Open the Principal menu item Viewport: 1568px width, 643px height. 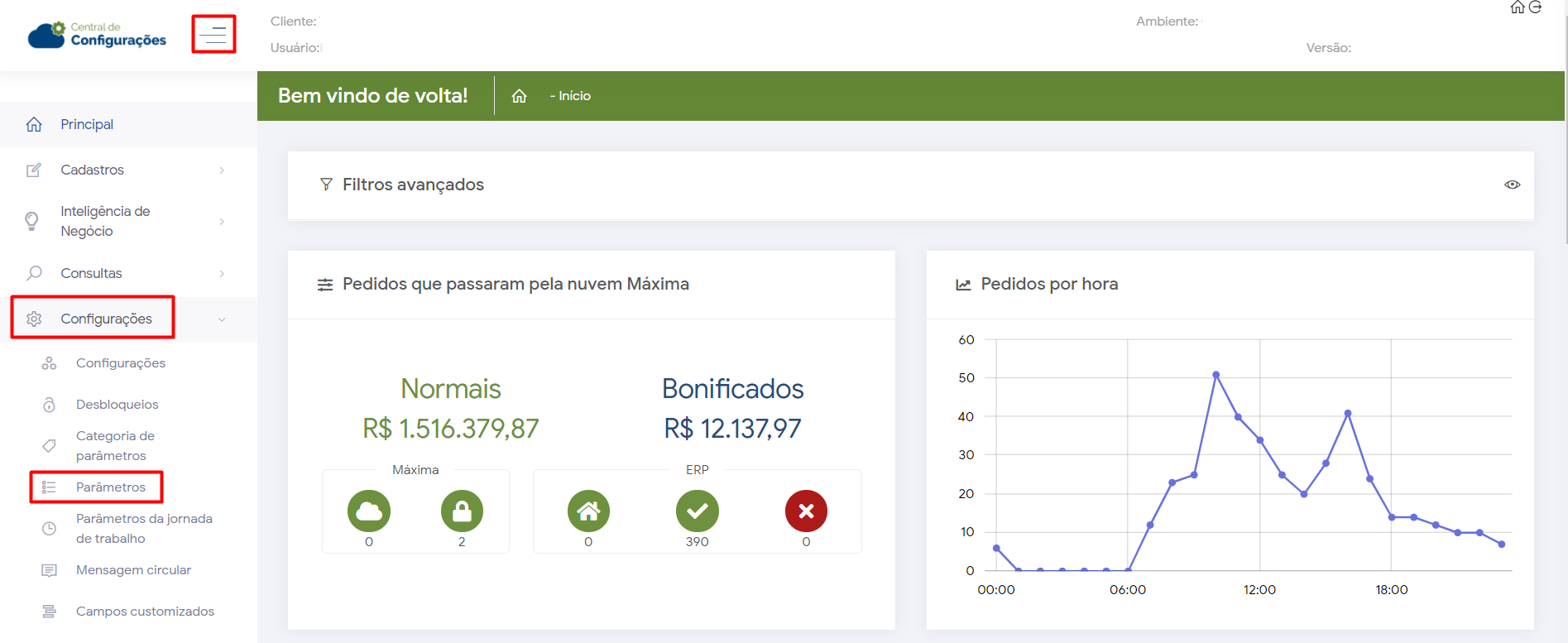click(87, 124)
